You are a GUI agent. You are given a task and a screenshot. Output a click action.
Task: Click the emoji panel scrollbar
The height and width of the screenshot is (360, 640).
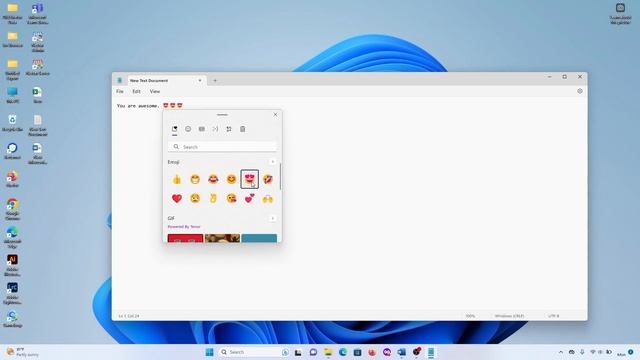pos(280,176)
